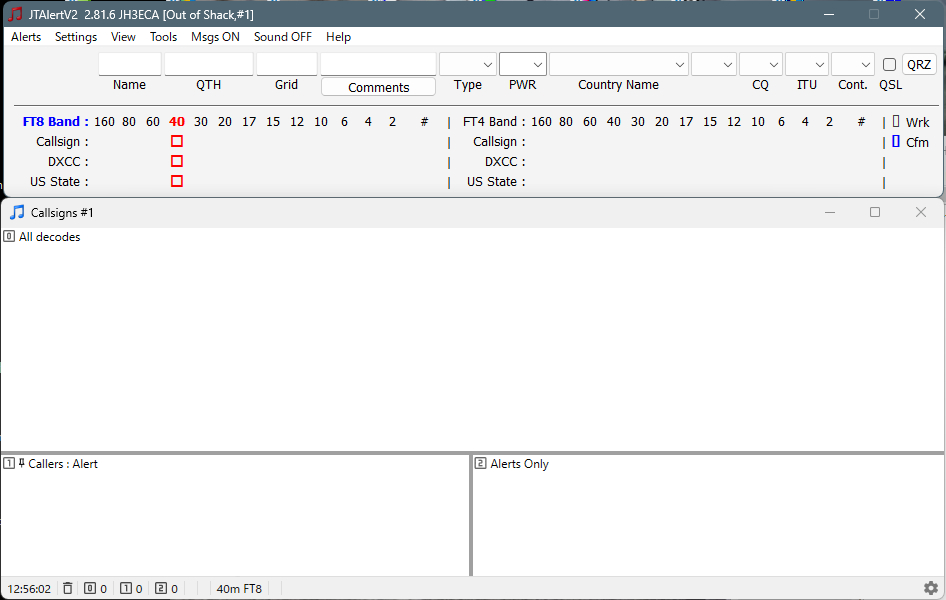Screen dimensions: 946x600
Task: Open the settings gear in Callsigns window
Action: (x=930, y=588)
